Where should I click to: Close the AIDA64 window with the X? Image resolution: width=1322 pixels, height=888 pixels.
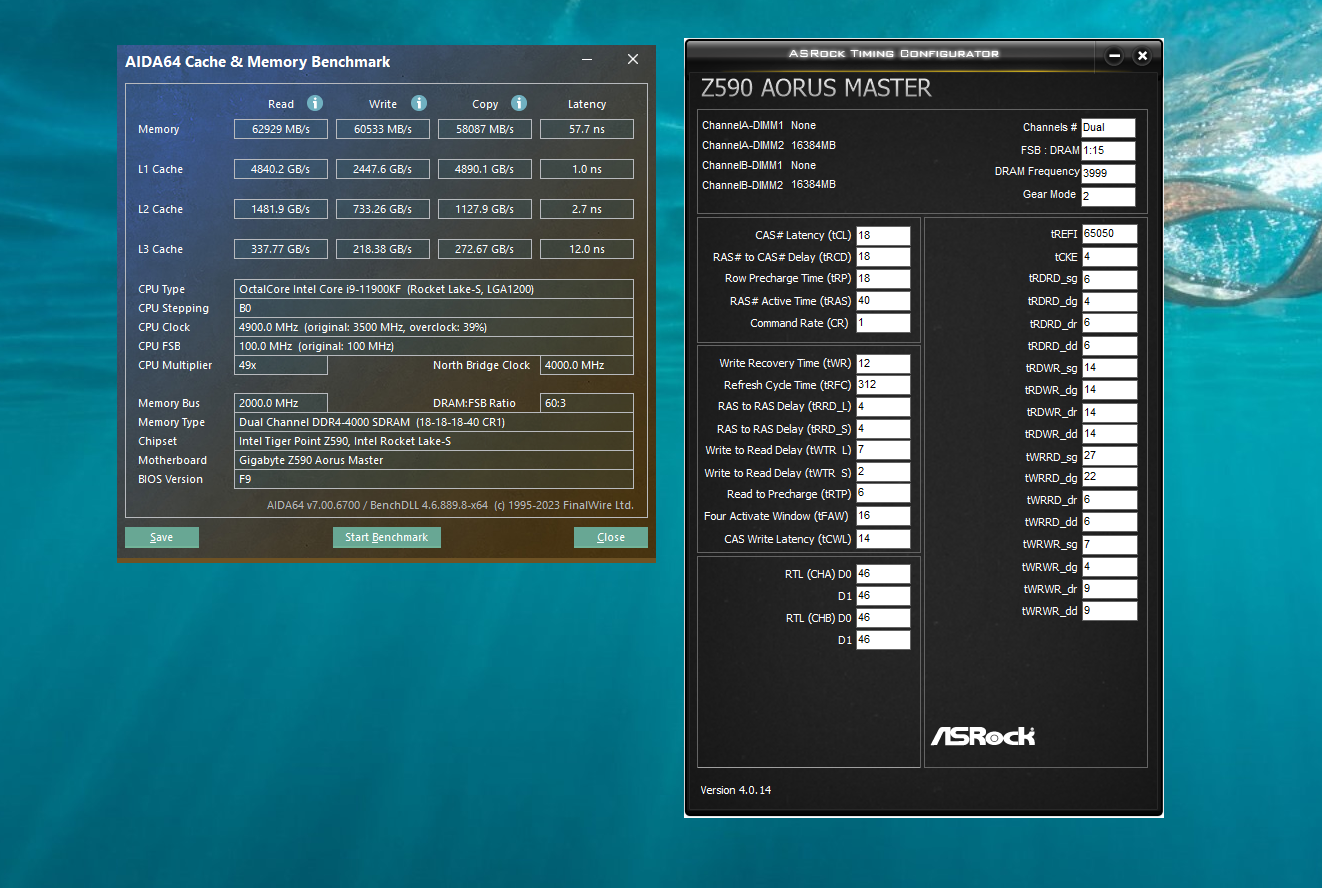tap(633, 60)
